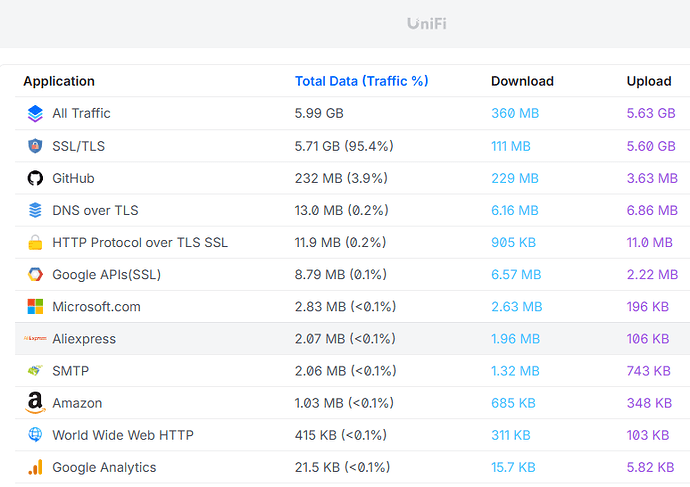Viewport: 690px width, 487px height.
Task: Select the DNS over TLS application name
Action: click(x=95, y=210)
